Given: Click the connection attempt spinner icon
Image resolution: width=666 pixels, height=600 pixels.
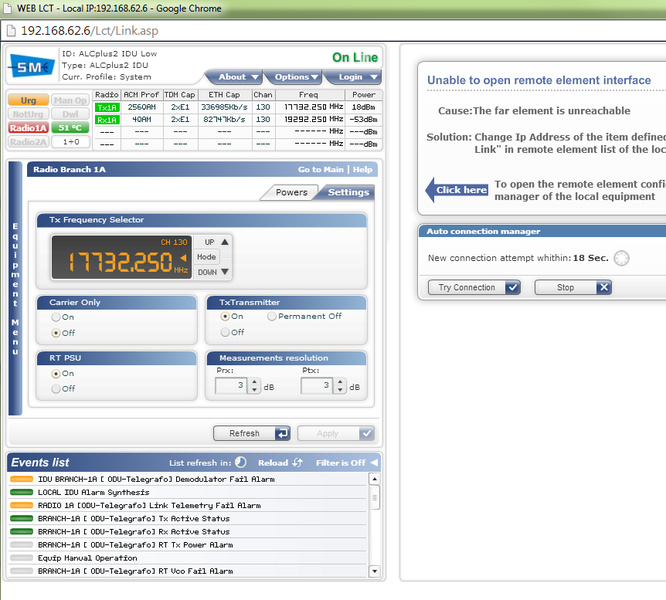Looking at the screenshot, I should pyautogui.click(x=621, y=258).
